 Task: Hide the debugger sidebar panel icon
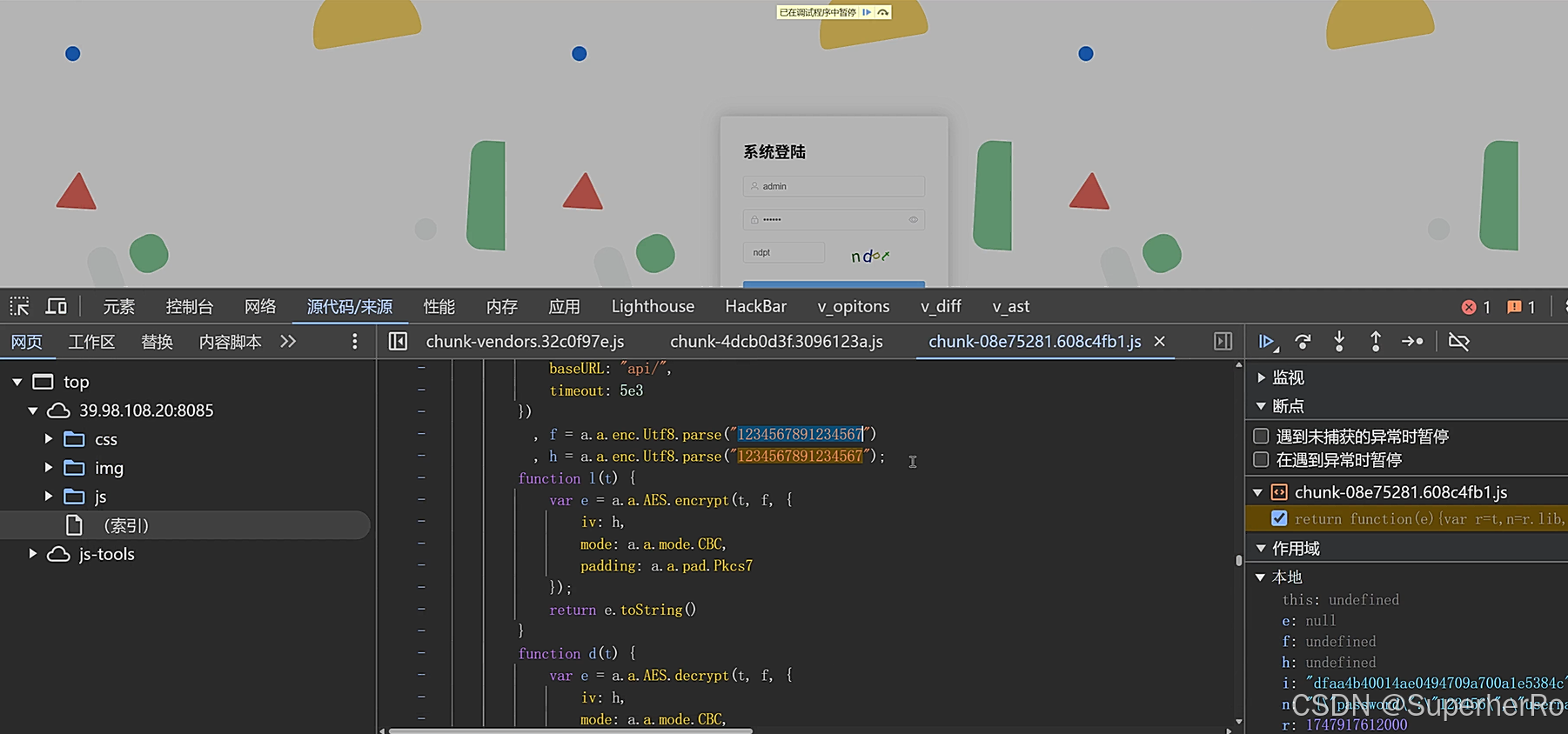1223,342
